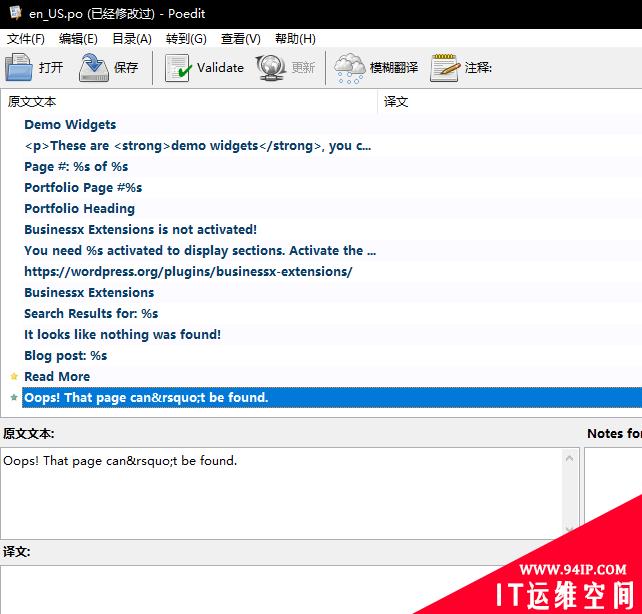Screen dimensions: 642x614
Task: Click the yellow star beside Read More
Action: [x=14, y=376]
